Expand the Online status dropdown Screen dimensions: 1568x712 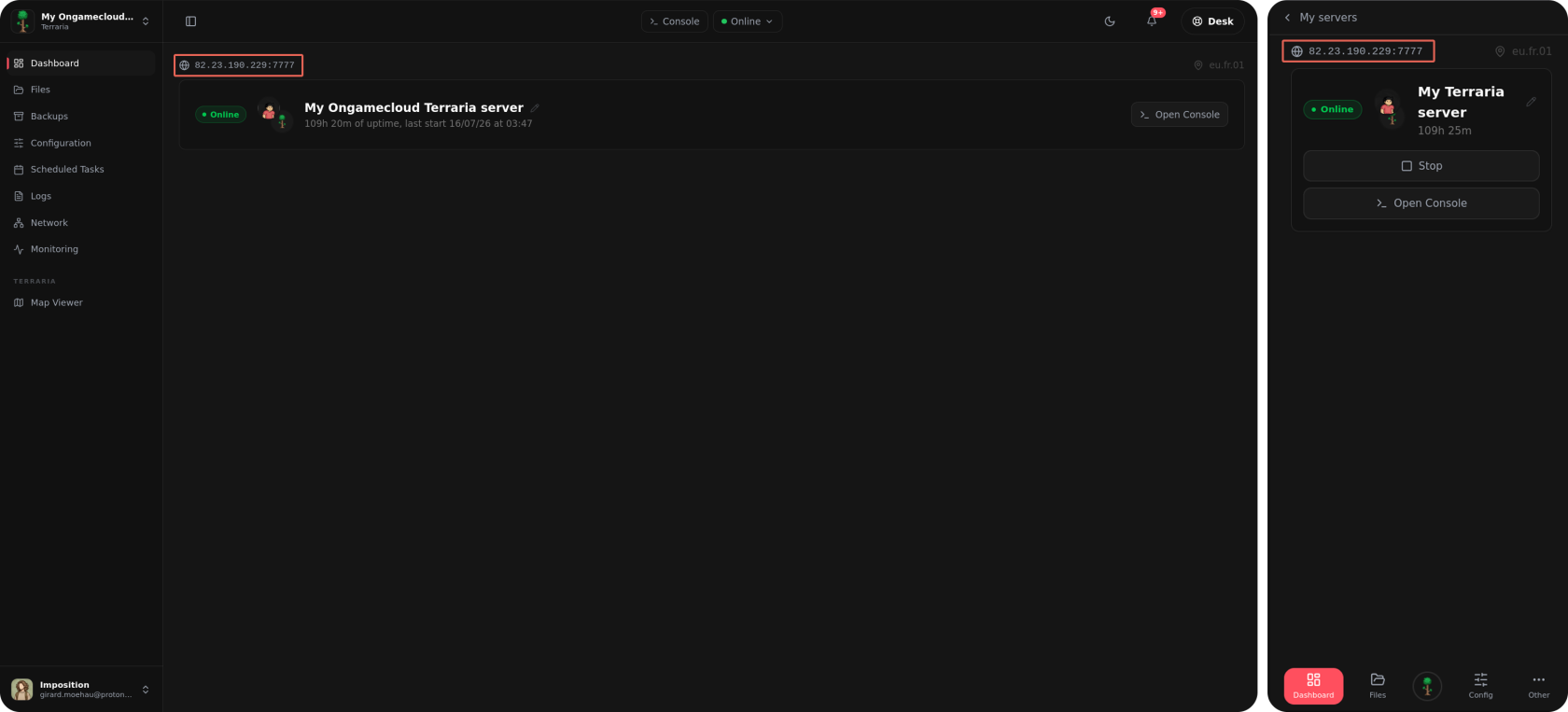pyautogui.click(x=748, y=21)
